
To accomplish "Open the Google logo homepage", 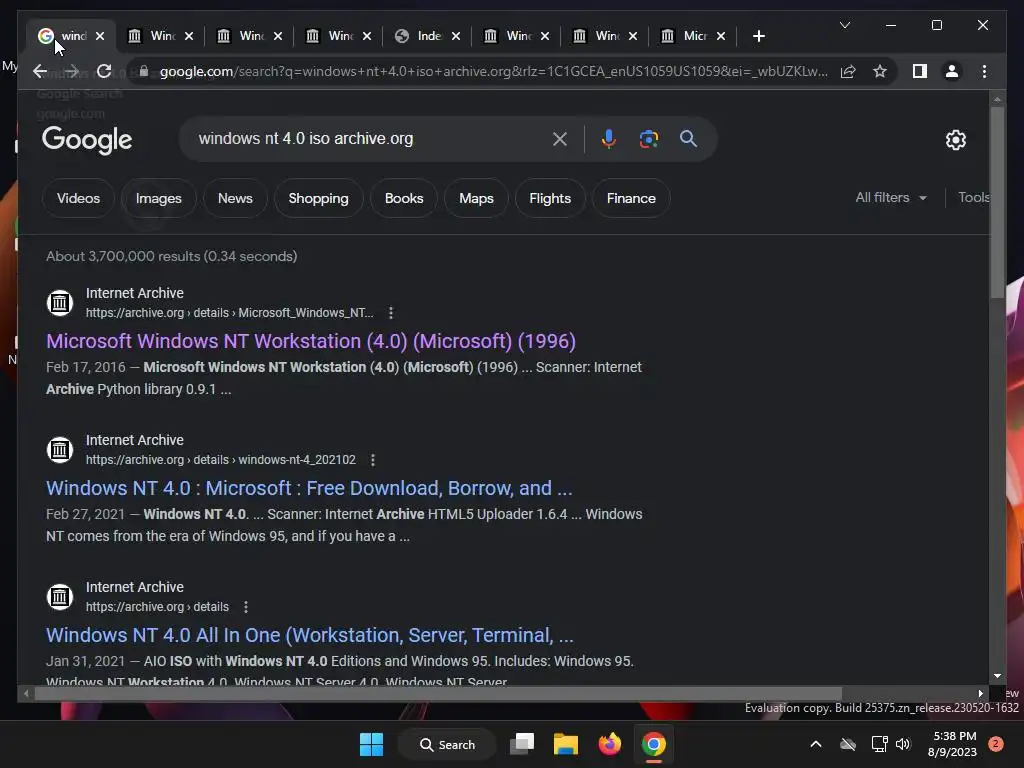I will tap(87, 140).
